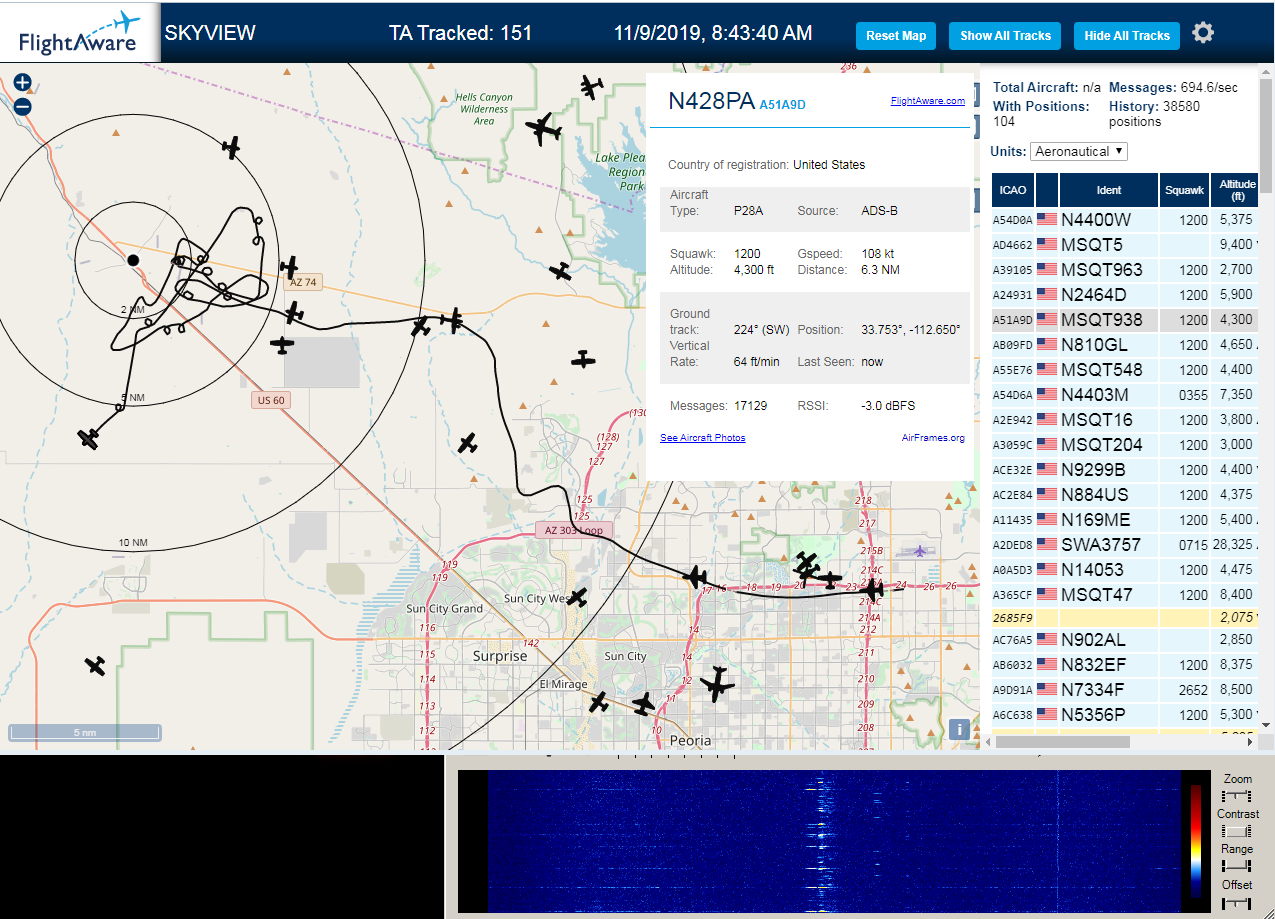1275x919 pixels.
Task: Select the N9299B row in the table
Action: click(x=1125, y=470)
